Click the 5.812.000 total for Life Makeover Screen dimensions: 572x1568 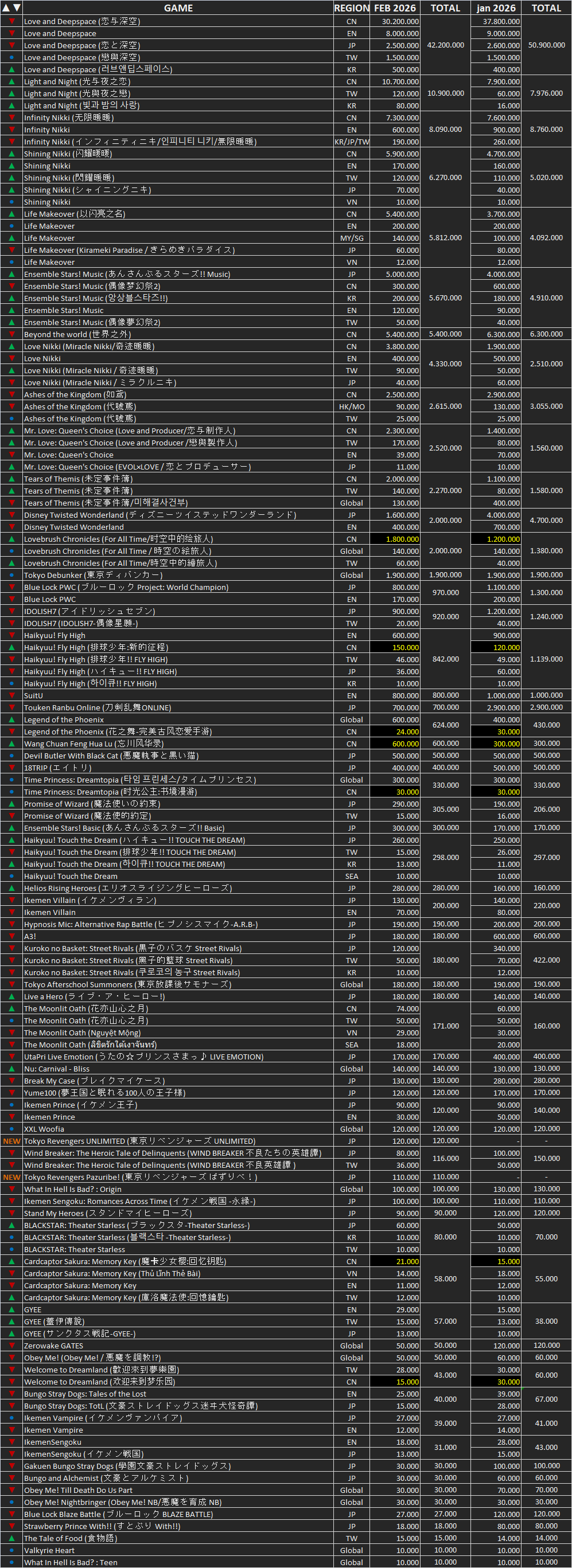(x=446, y=238)
